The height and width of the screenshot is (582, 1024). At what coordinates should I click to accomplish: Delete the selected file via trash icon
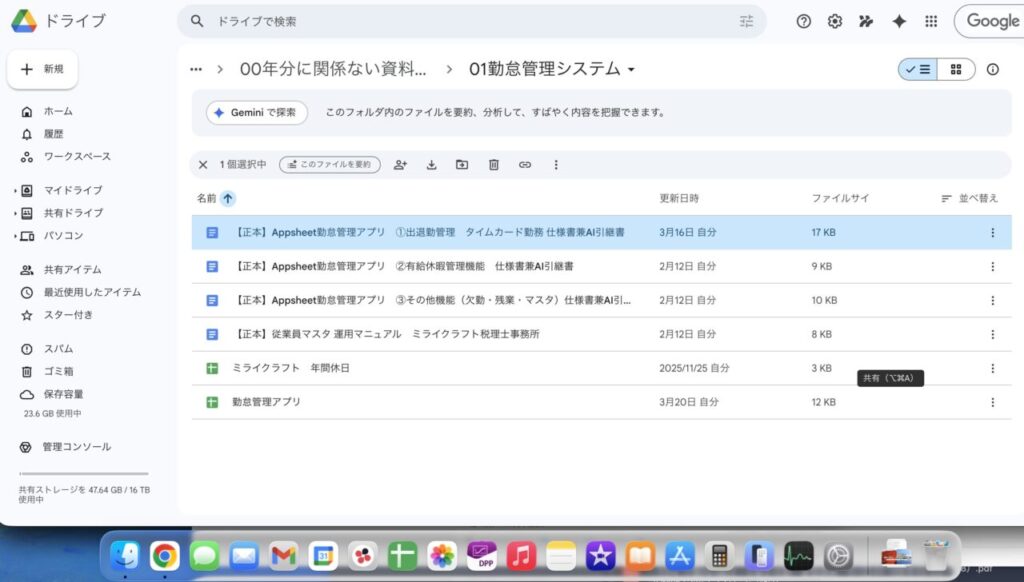(493, 164)
